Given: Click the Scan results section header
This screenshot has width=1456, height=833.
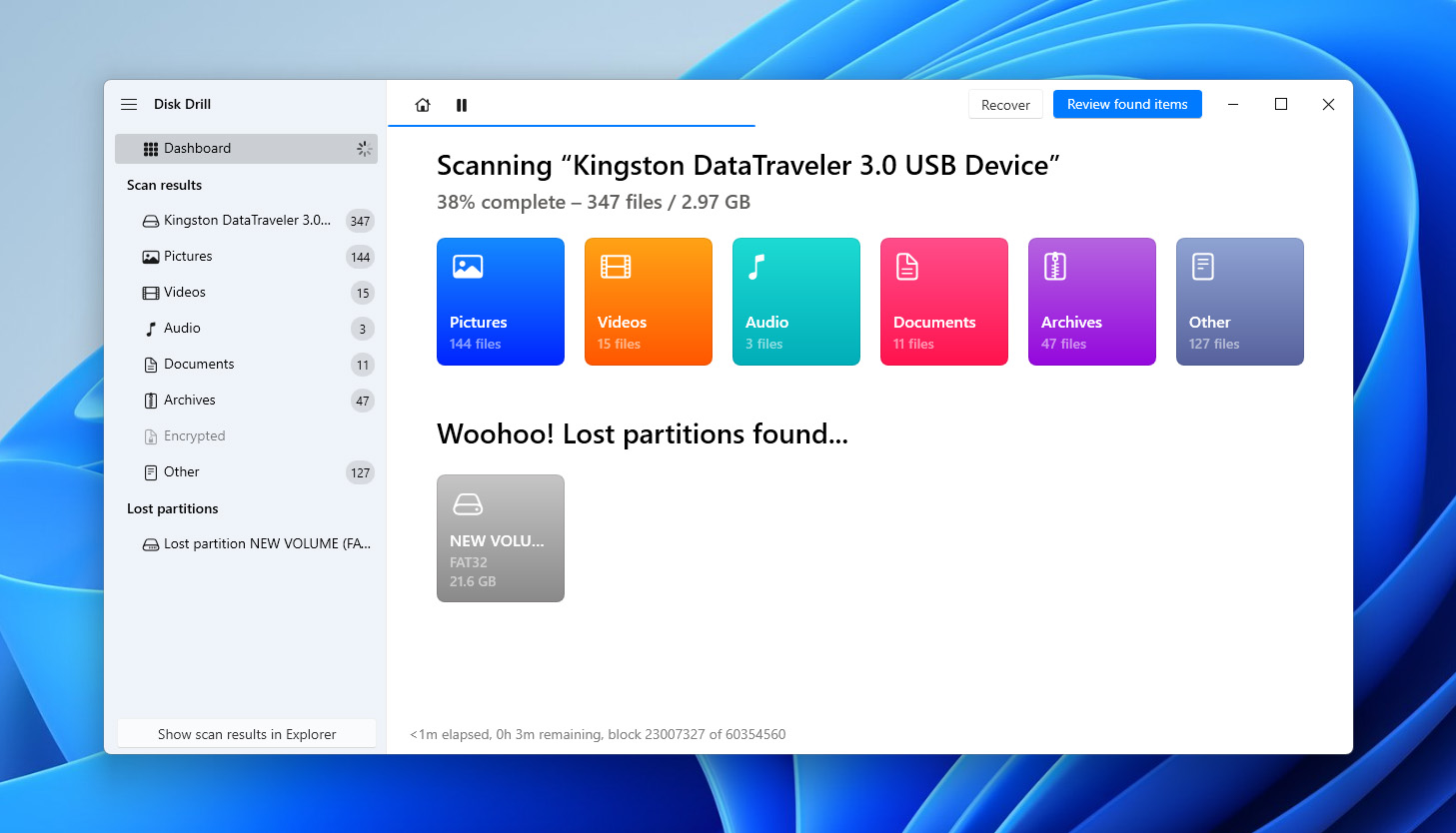Looking at the screenshot, I should tap(164, 185).
